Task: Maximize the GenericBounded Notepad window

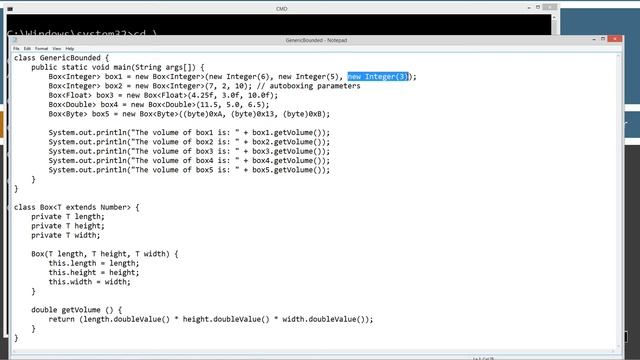Action: coord(603,39)
